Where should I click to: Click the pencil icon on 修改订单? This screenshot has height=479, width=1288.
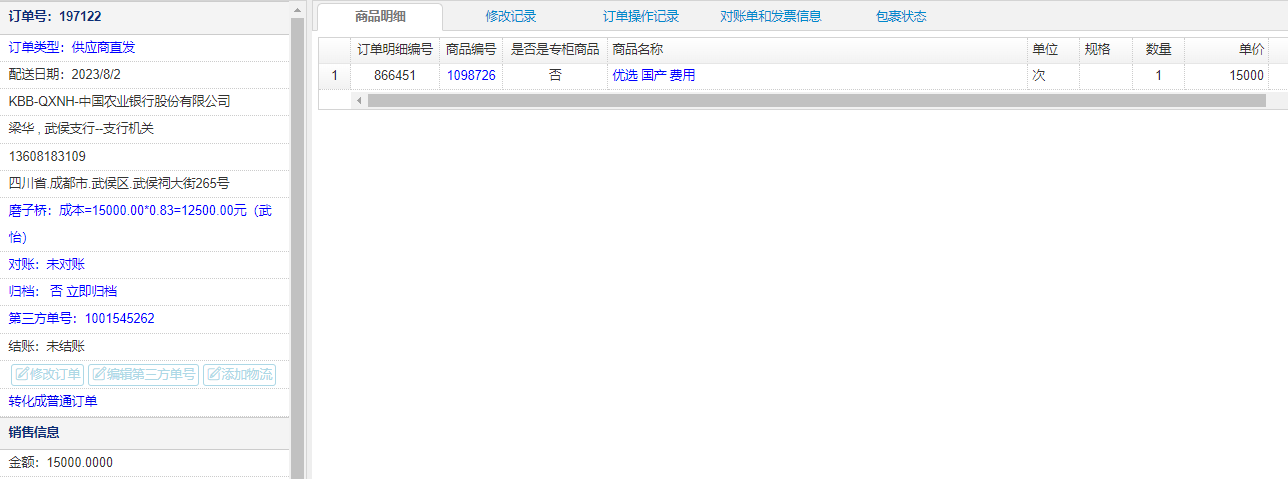point(22,374)
